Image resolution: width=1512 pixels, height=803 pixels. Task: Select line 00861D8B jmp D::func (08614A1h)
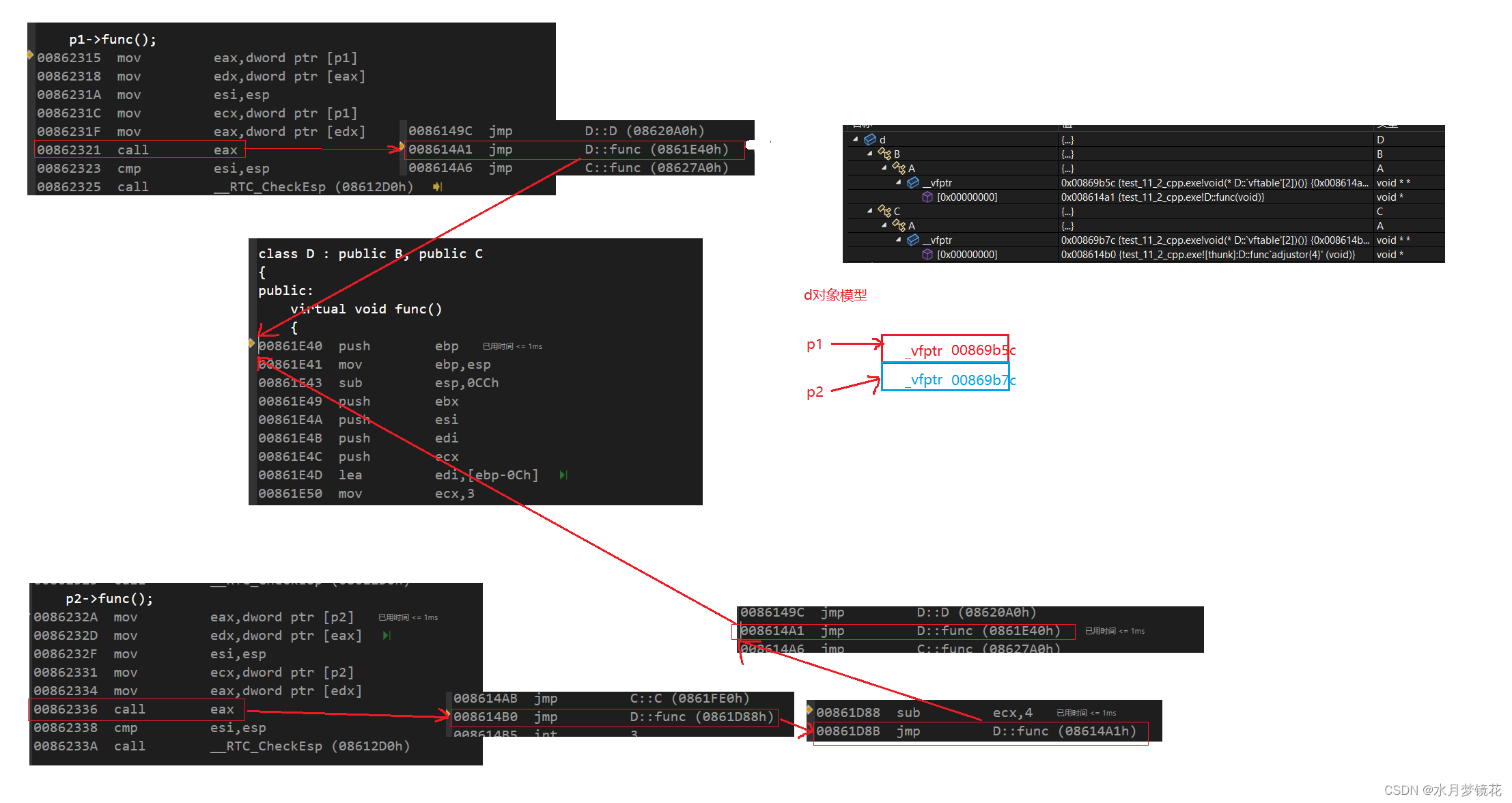point(977,731)
